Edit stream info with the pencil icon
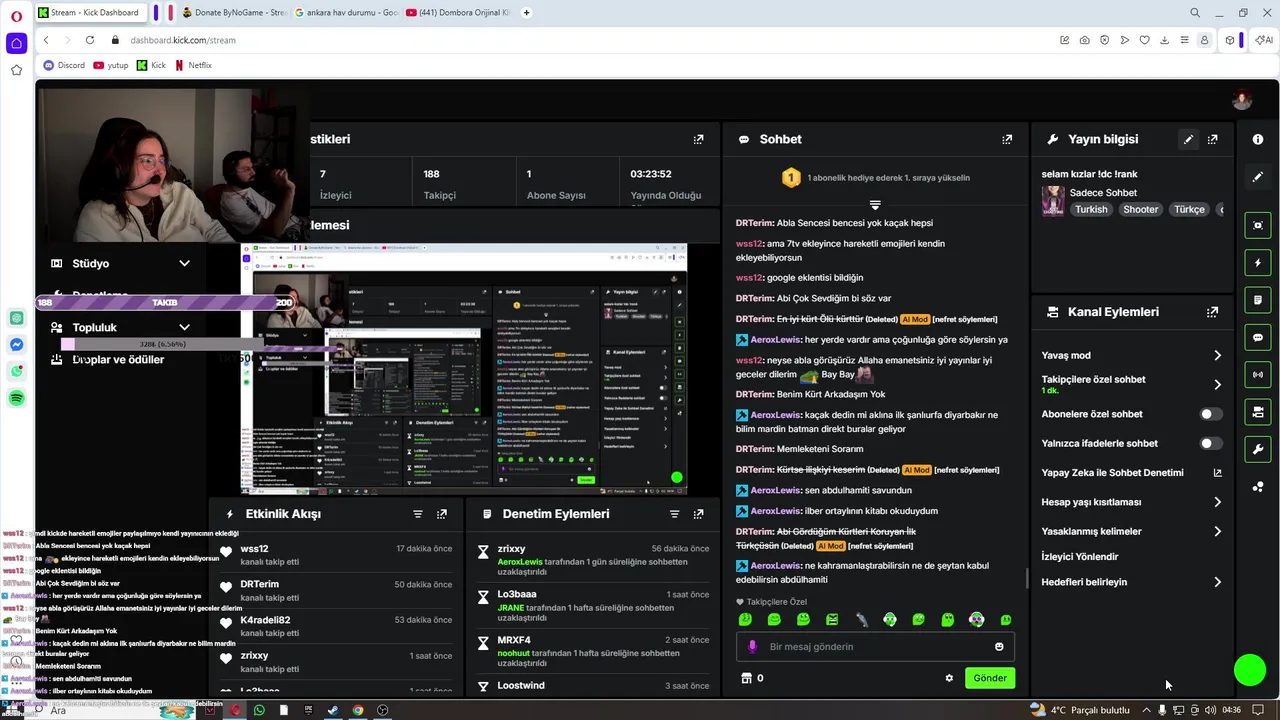Viewport: 1280px width, 720px height. click(x=1188, y=140)
